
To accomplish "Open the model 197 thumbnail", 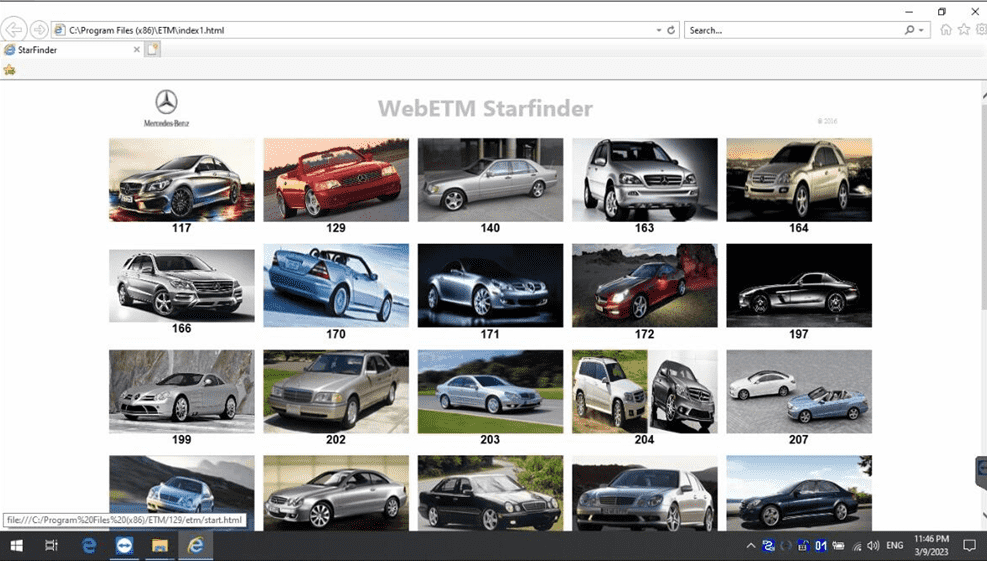I will [799, 285].
